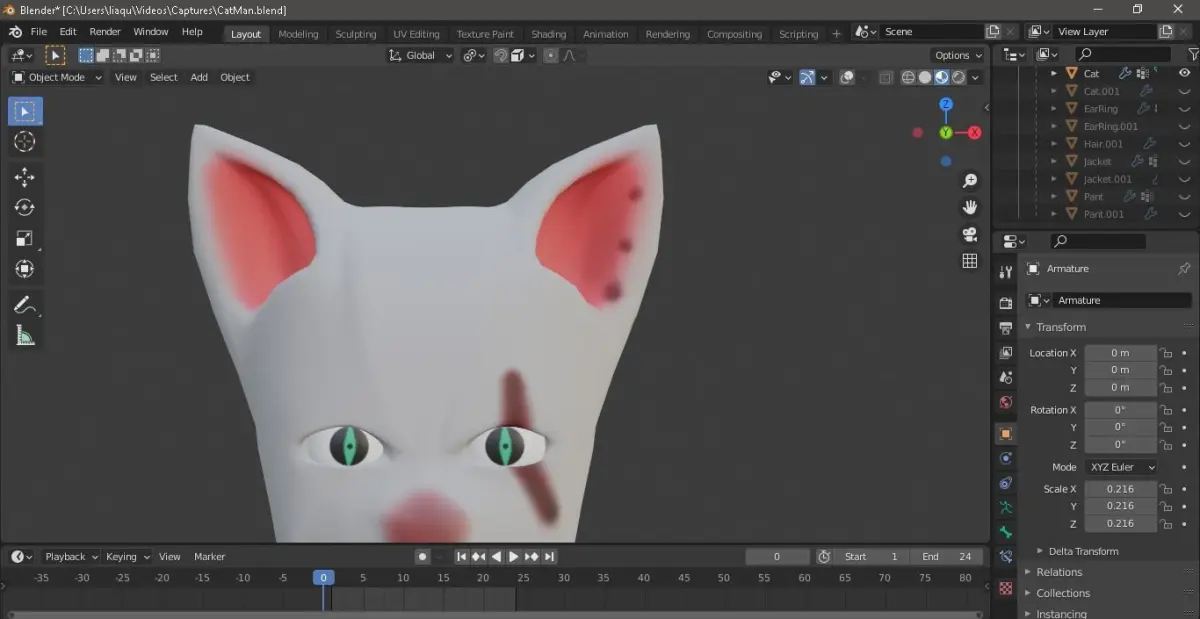This screenshot has height=619, width=1200.
Task: Toggle lock for Scale X
Action: (1165, 489)
